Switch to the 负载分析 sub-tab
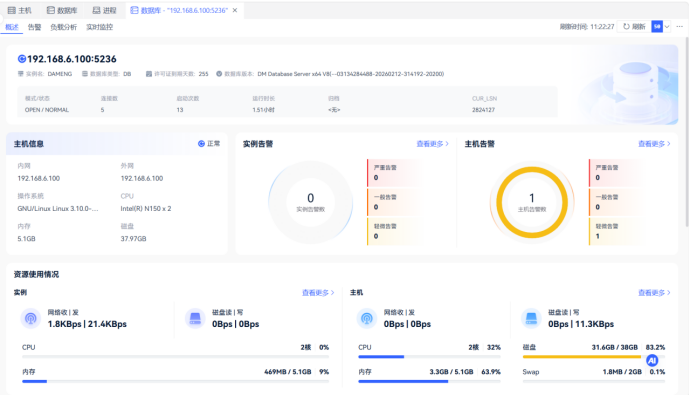The image size is (691, 395). (63, 27)
